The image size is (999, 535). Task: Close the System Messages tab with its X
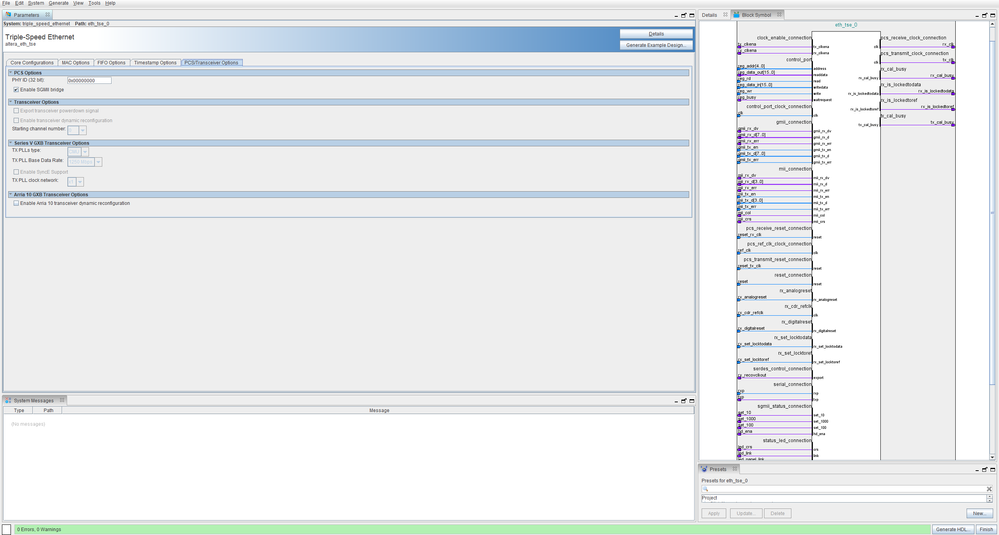pyautogui.click(x=62, y=400)
